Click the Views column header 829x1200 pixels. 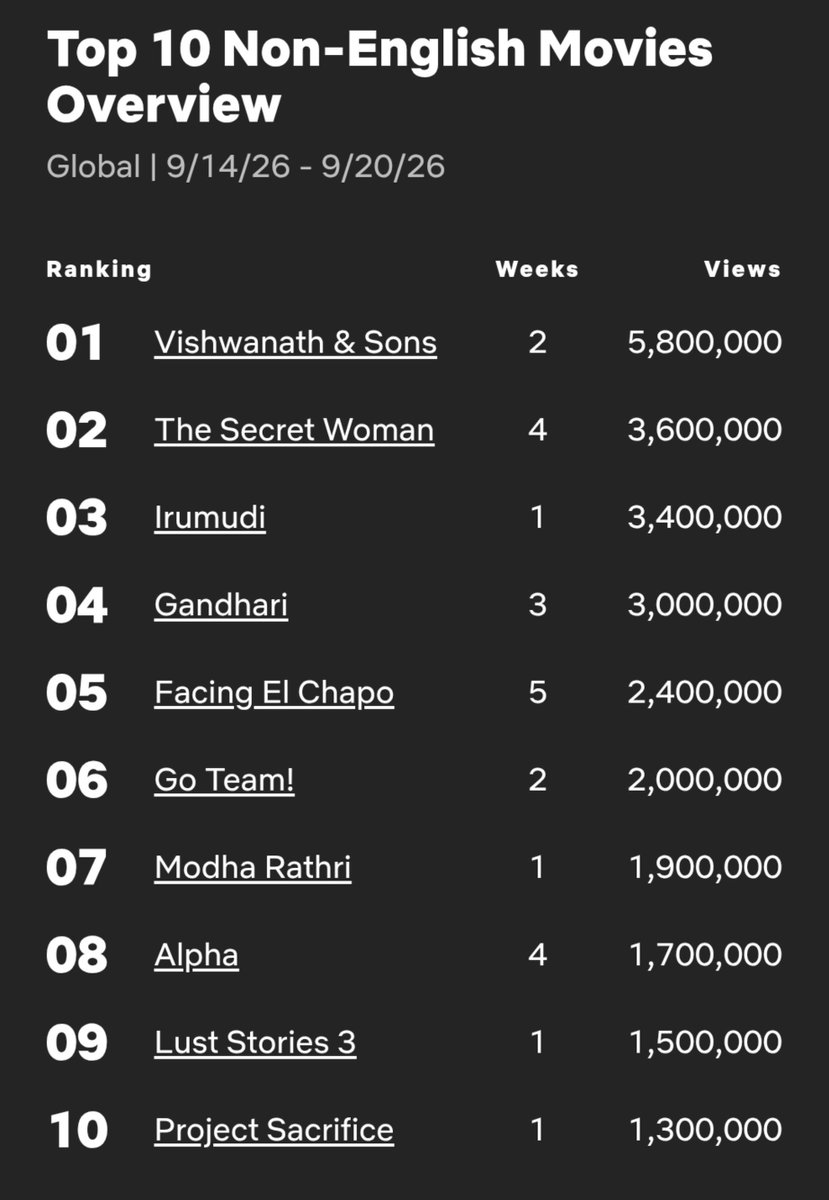pos(742,269)
